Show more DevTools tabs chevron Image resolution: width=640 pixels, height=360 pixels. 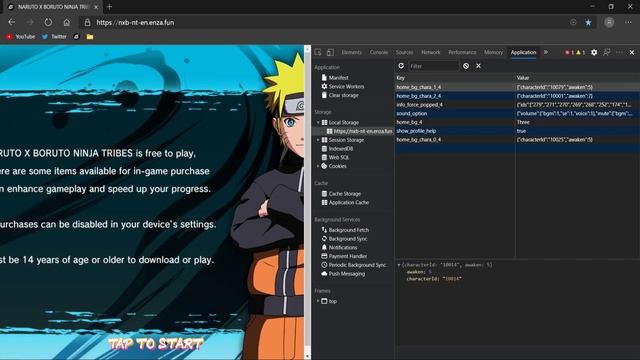click(546, 52)
